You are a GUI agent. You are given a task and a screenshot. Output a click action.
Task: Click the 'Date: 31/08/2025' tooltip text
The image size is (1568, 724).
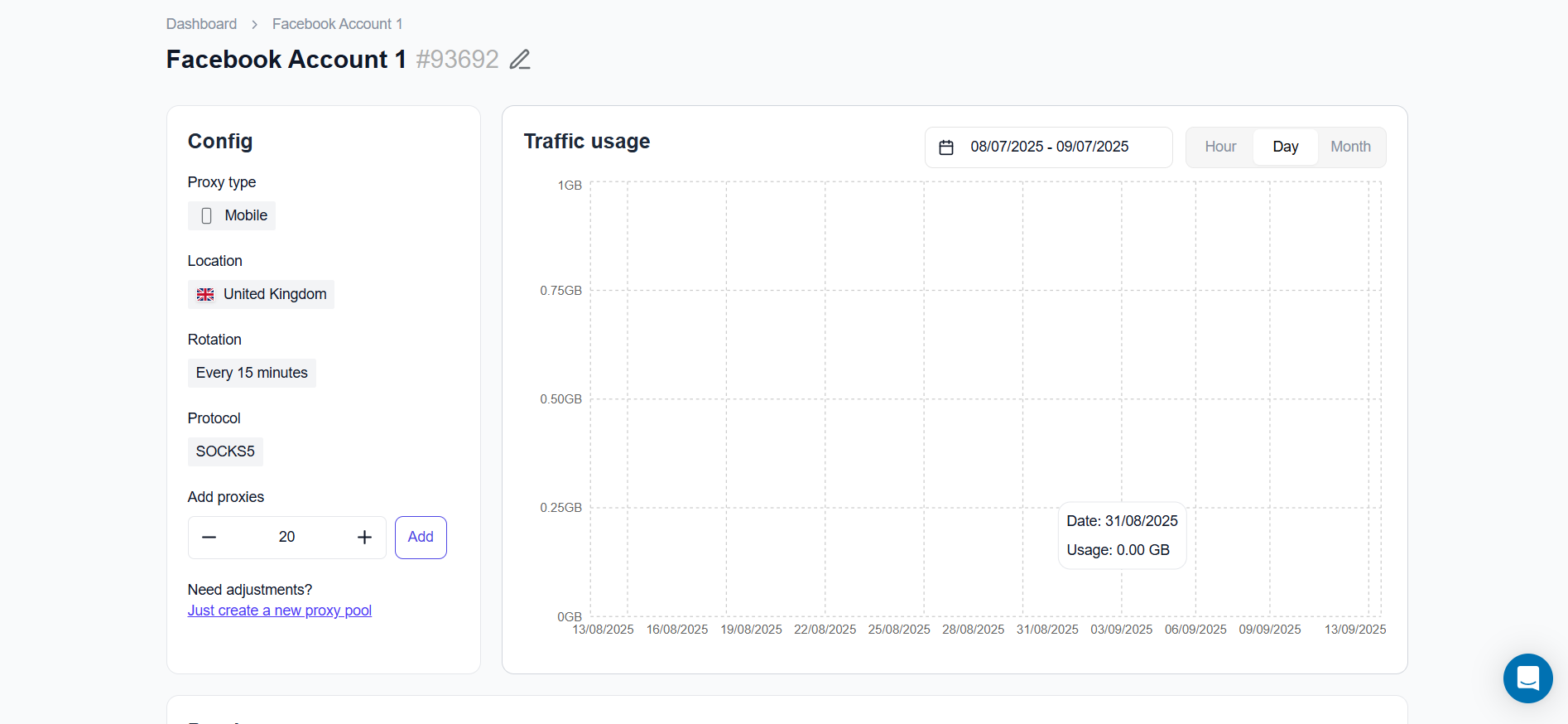[1122, 521]
